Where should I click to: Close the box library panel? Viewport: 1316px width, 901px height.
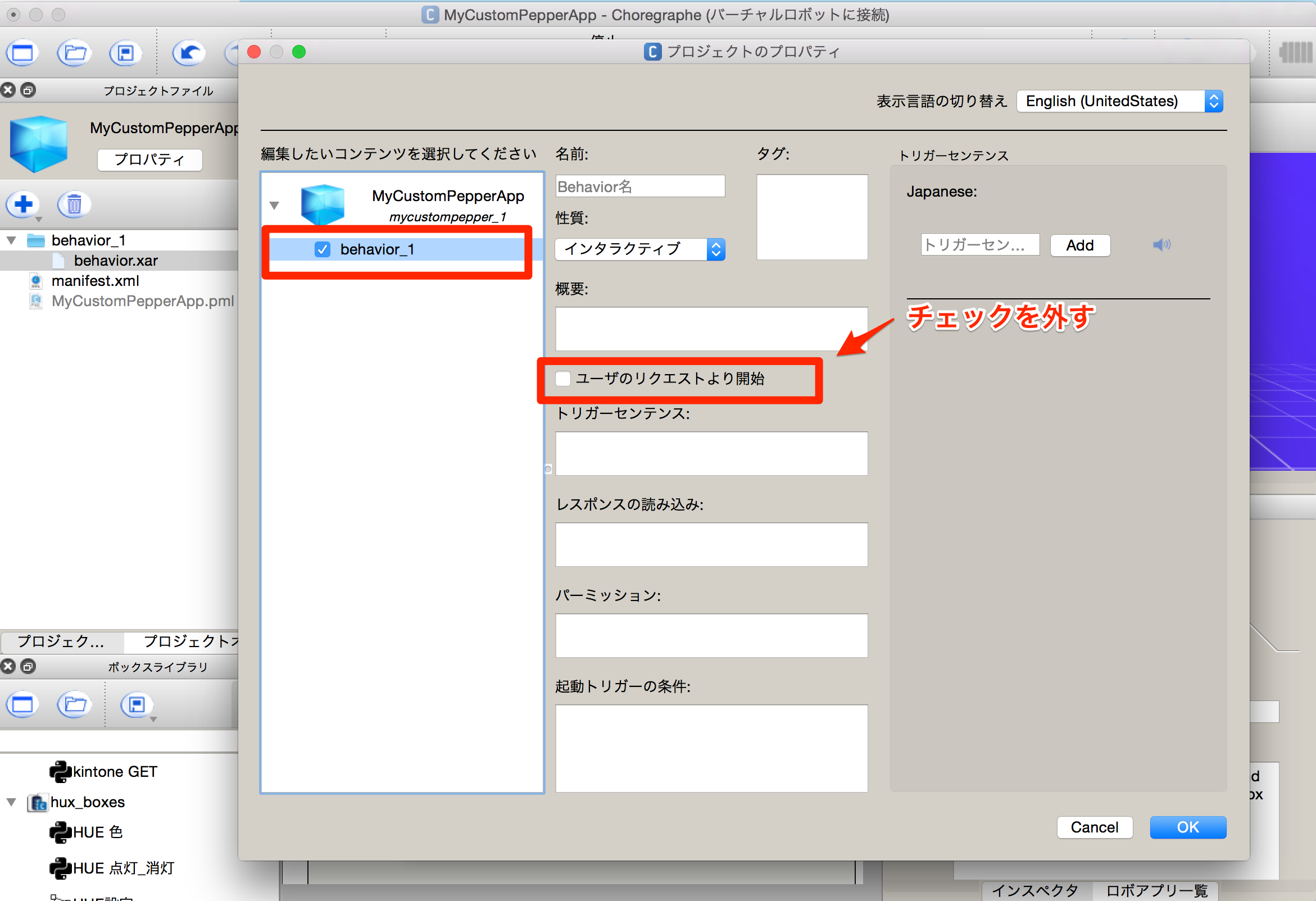(8, 666)
